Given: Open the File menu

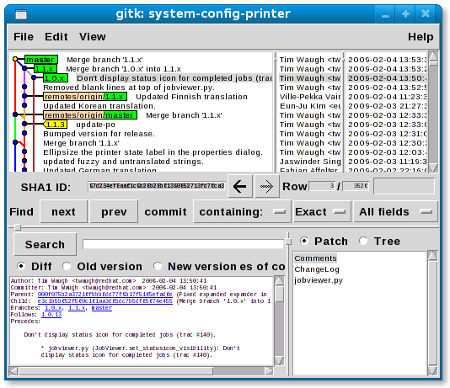Looking at the screenshot, I should tap(23, 37).
